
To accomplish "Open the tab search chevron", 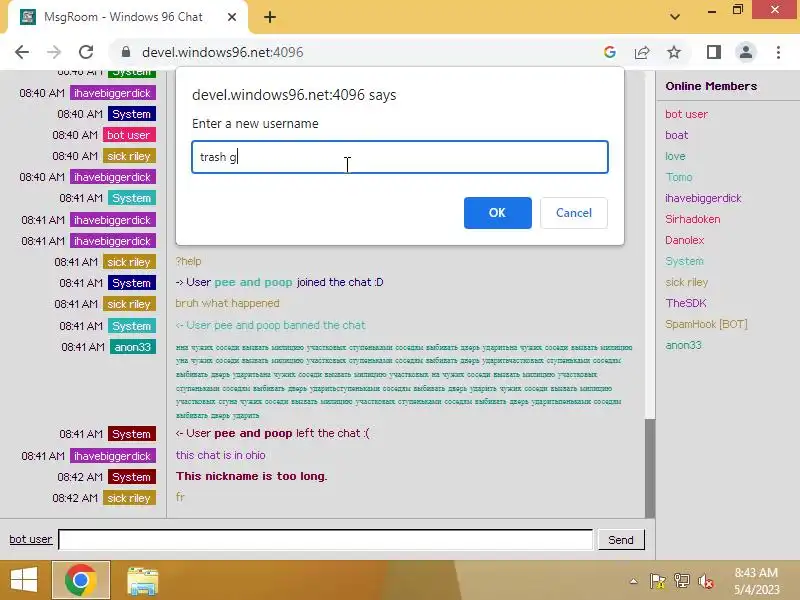I will point(674,17).
